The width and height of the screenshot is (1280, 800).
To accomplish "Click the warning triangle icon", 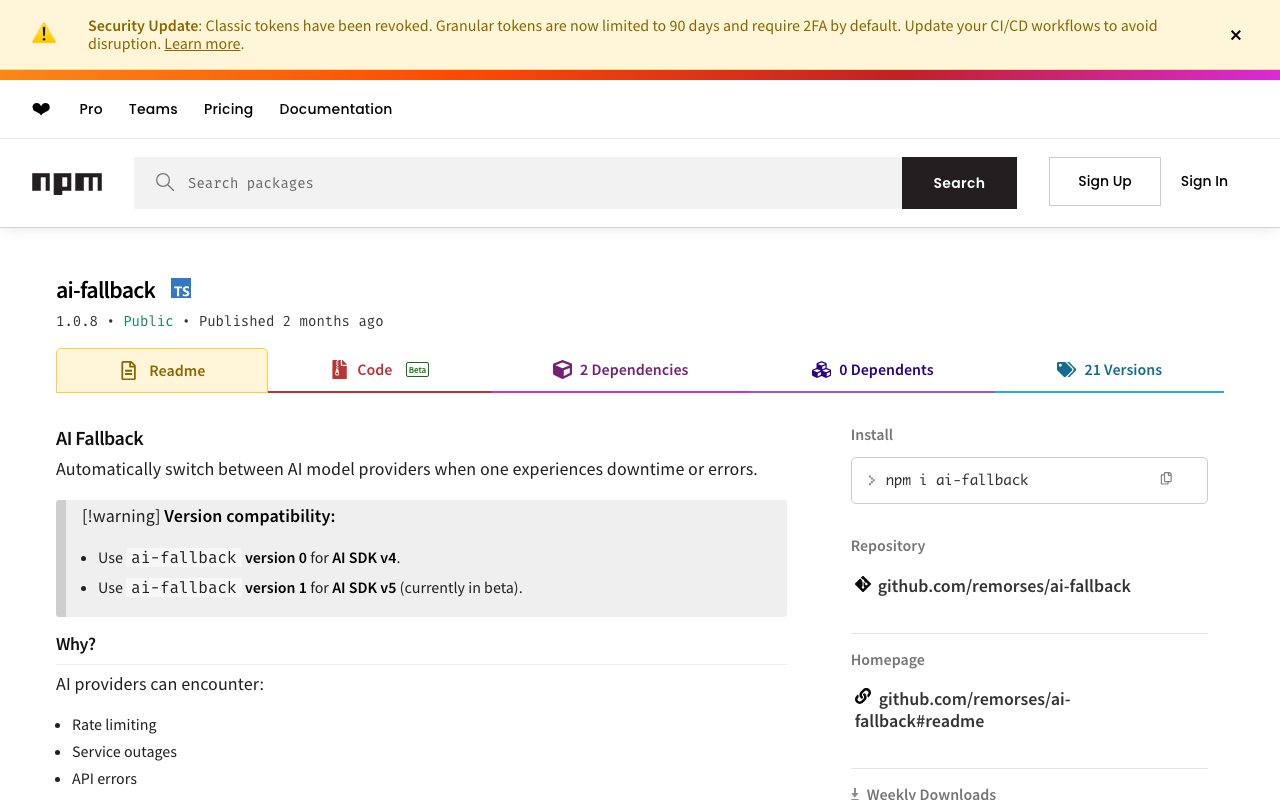I will point(44,34).
